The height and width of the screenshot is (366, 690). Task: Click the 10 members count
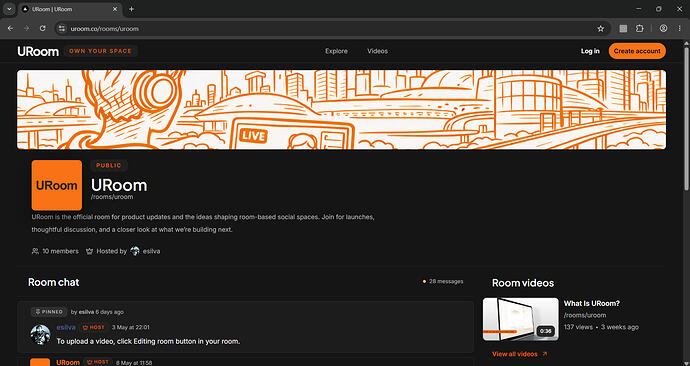pyautogui.click(x=60, y=251)
